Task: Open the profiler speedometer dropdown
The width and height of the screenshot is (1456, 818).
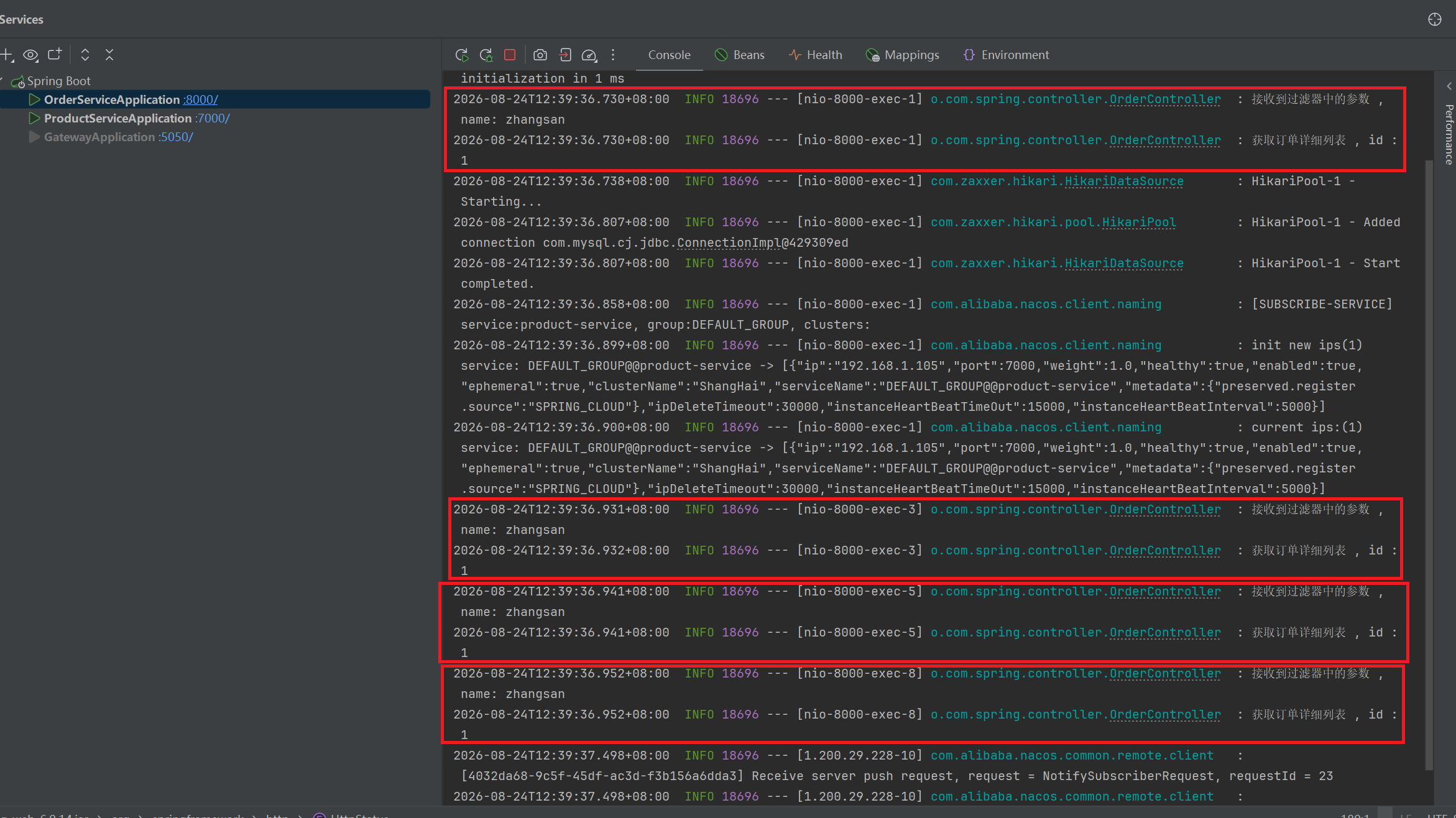Action: pyautogui.click(x=589, y=55)
